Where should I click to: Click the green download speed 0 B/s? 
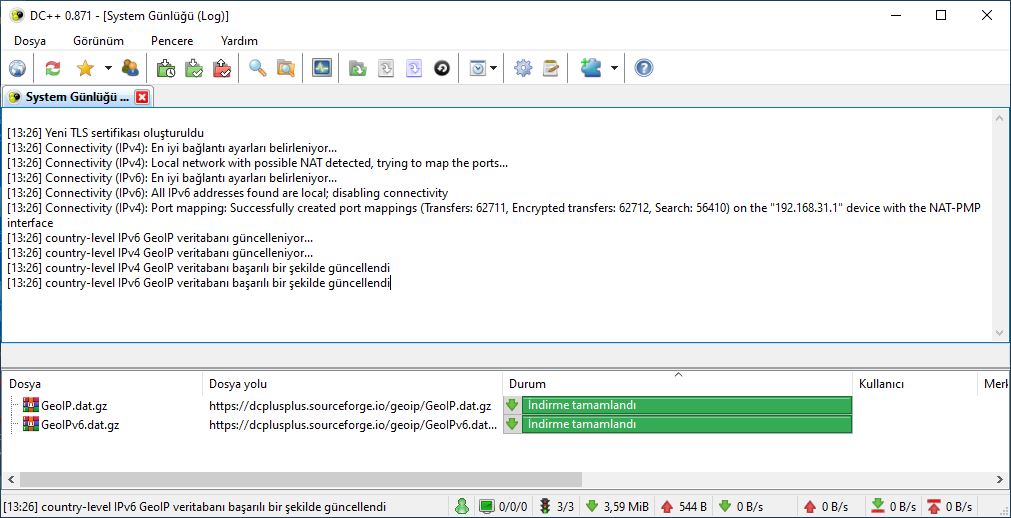coord(741,506)
